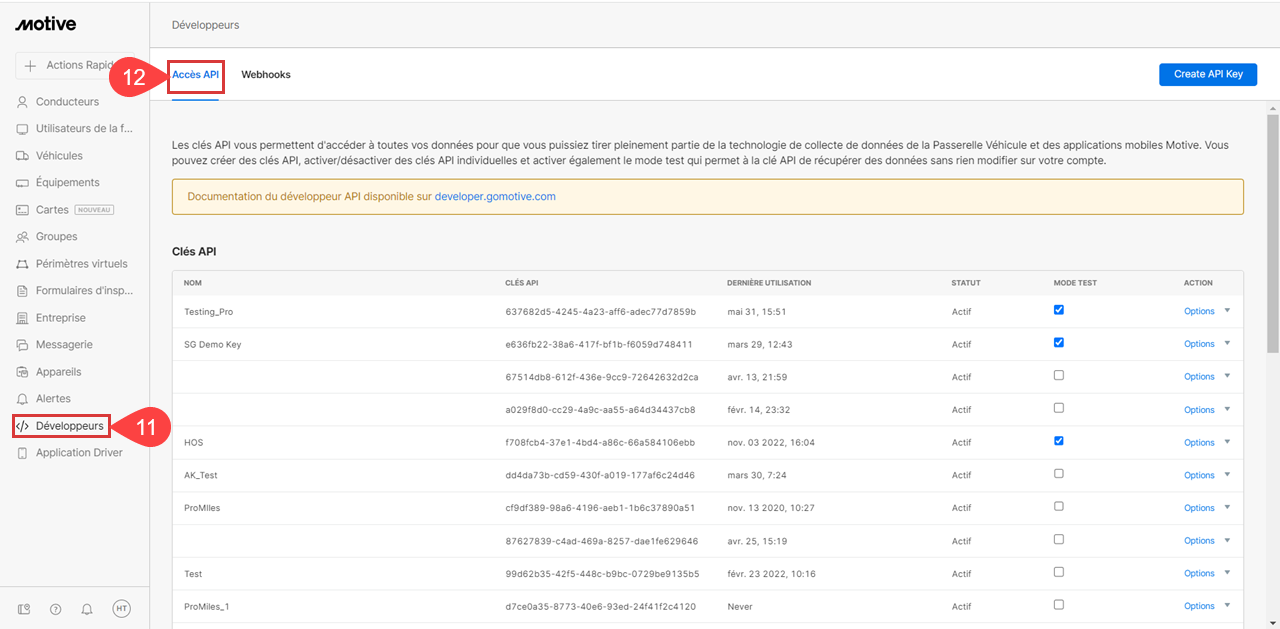The width and height of the screenshot is (1280, 629).
Task: Enable test mode for key 67514db8
Action: click(1059, 376)
